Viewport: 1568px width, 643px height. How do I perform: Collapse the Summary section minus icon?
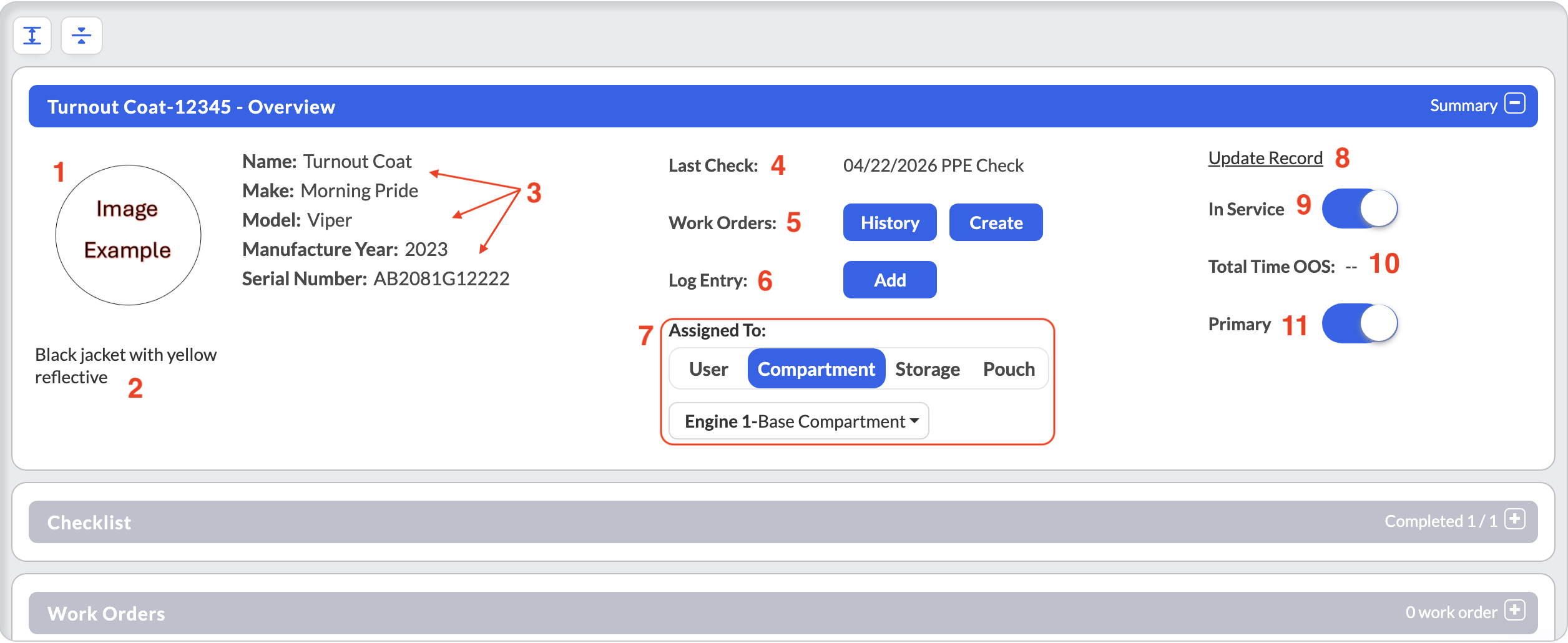1515,104
